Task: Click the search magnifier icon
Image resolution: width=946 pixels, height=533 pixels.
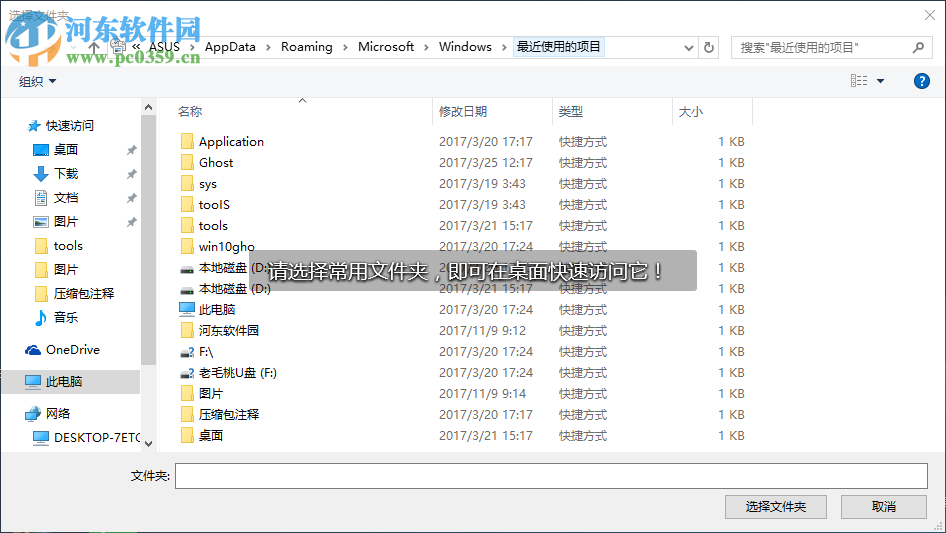Action: [x=918, y=47]
